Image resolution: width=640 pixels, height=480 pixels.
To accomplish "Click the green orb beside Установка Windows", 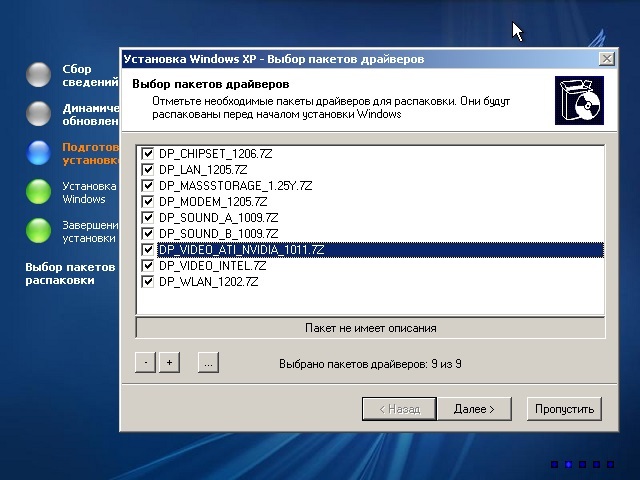I will pyautogui.click(x=38, y=191).
